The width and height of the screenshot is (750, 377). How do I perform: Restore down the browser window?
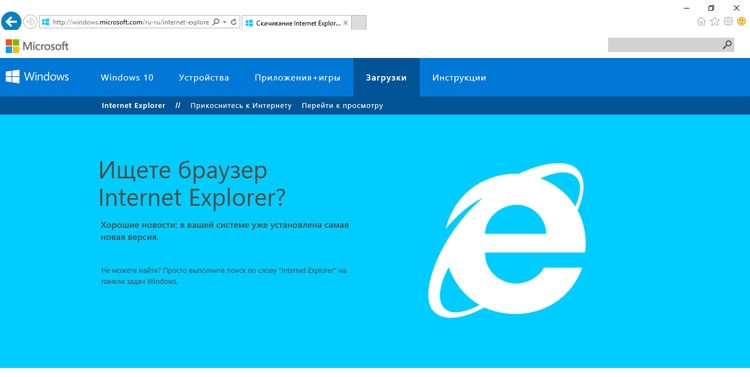[711, 8]
